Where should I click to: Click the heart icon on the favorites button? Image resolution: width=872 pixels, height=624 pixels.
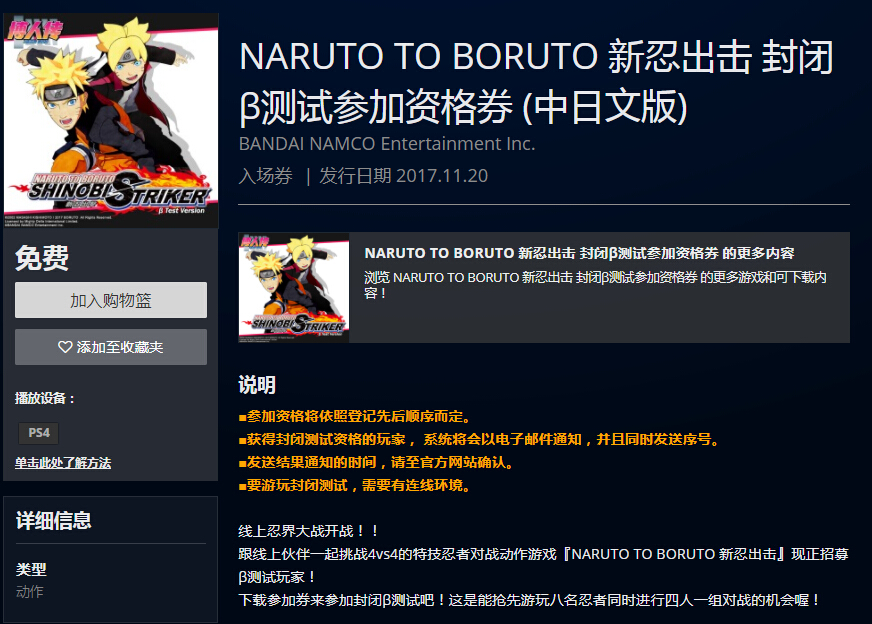(x=65, y=347)
